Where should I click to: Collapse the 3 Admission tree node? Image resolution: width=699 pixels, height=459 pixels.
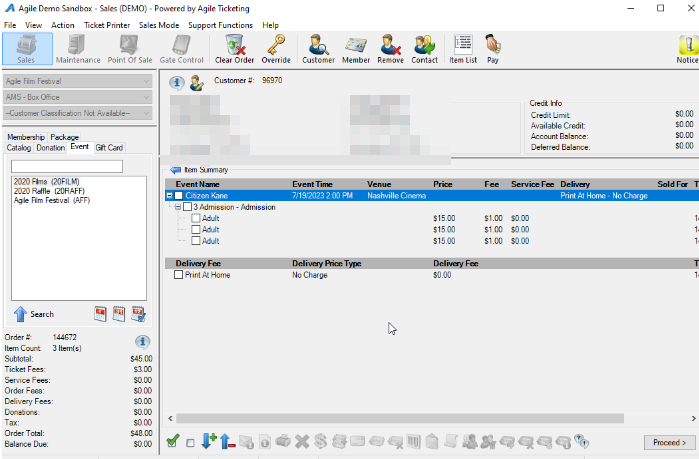tap(178, 207)
